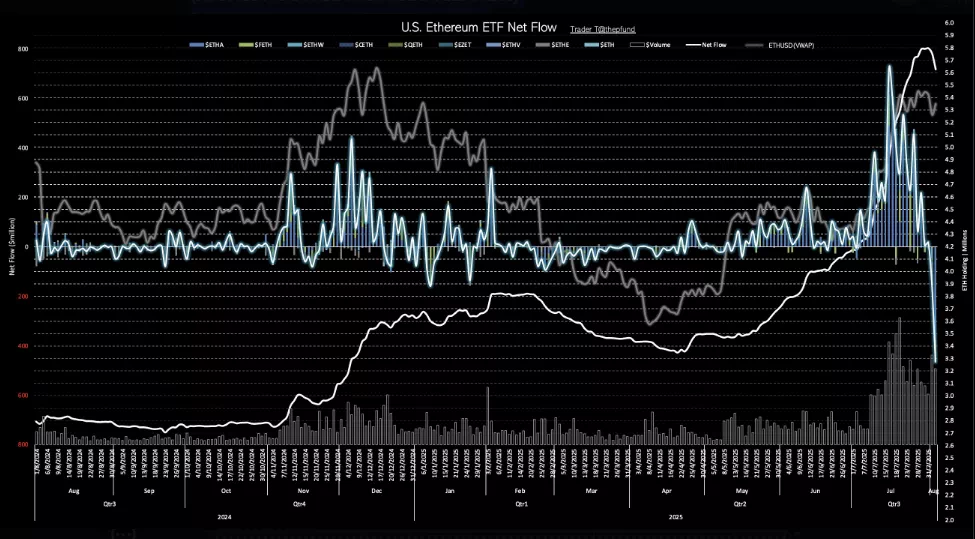This screenshot has width=975, height=539.
Task: Click 5.8 on the right axis
Action: point(950,48)
